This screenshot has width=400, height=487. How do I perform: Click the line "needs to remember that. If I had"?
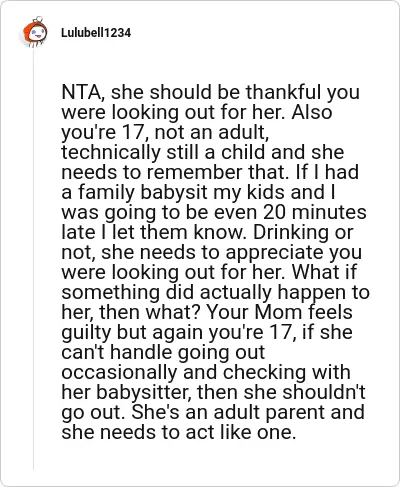click(210, 172)
